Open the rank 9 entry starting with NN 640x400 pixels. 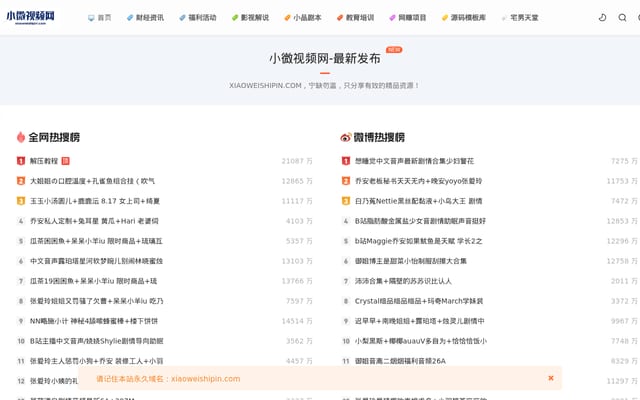[94, 321]
